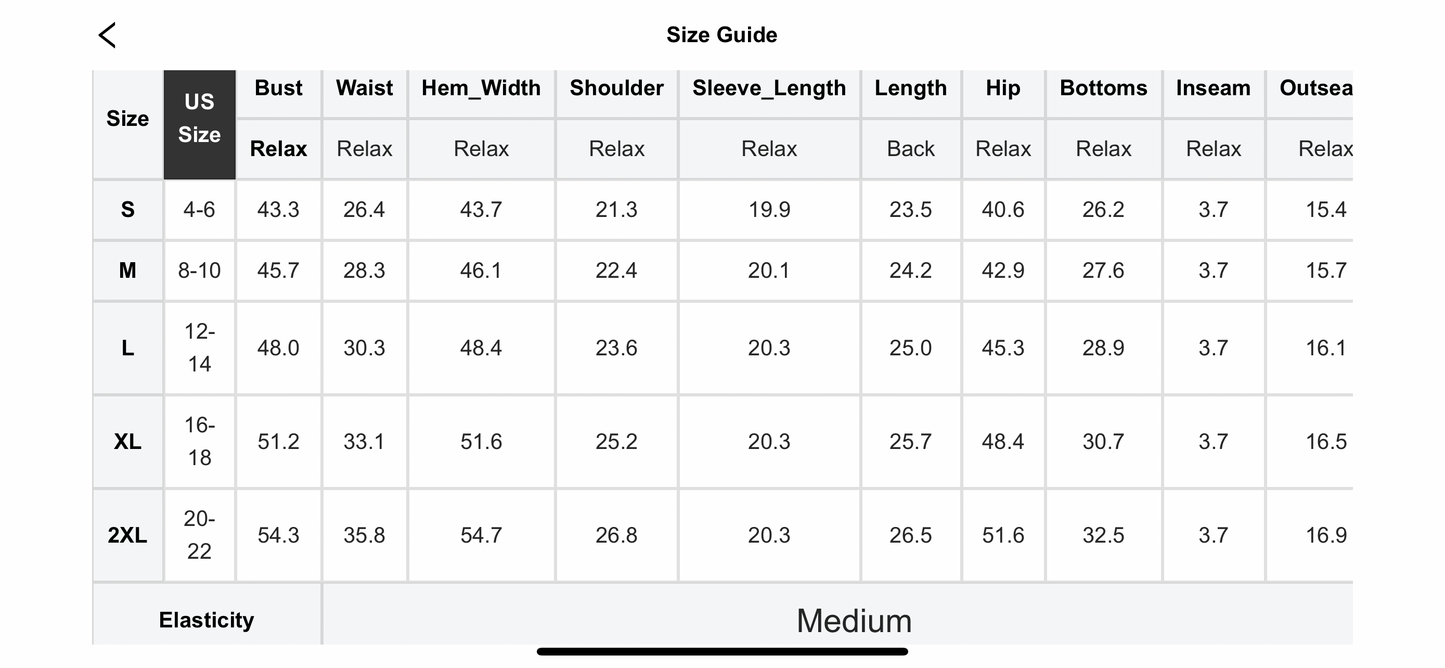1445x668 pixels.
Task: Tap the Size Guide title
Action: pyautogui.click(x=722, y=35)
